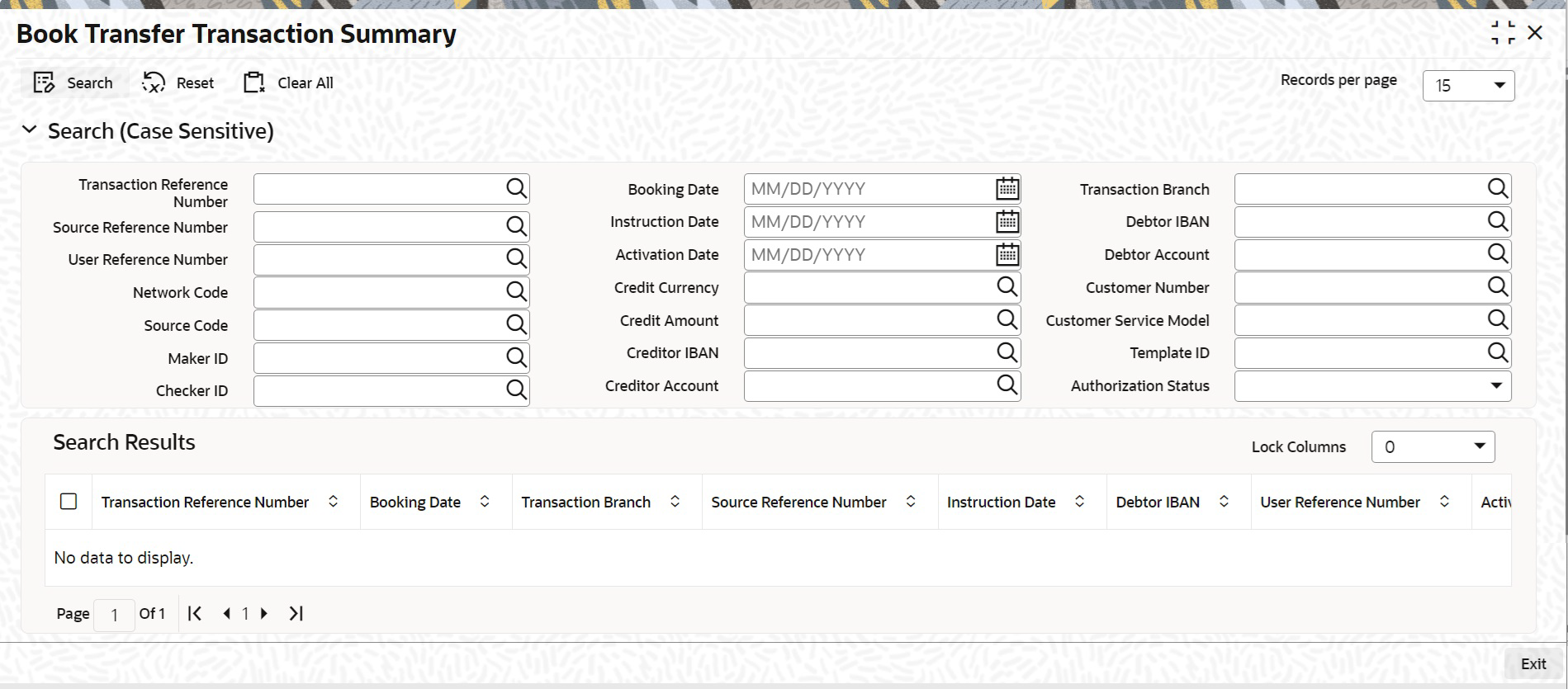Click Reset in the toolbar

pyautogui.click(x=178, y=83)
